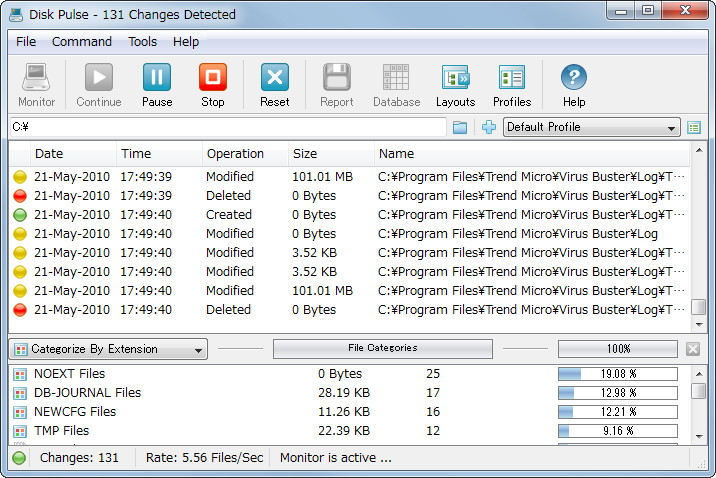Open the Layouts tool

(x=455, y=86)
